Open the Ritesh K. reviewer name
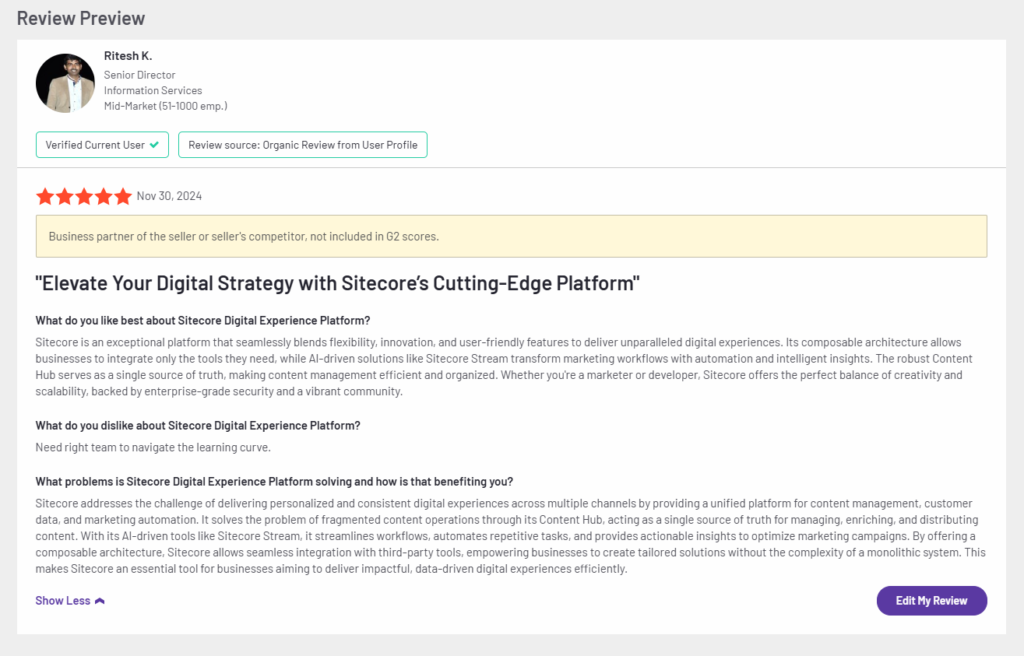The width and height of the screenshot is (1024, 656). tap(128, 56)
